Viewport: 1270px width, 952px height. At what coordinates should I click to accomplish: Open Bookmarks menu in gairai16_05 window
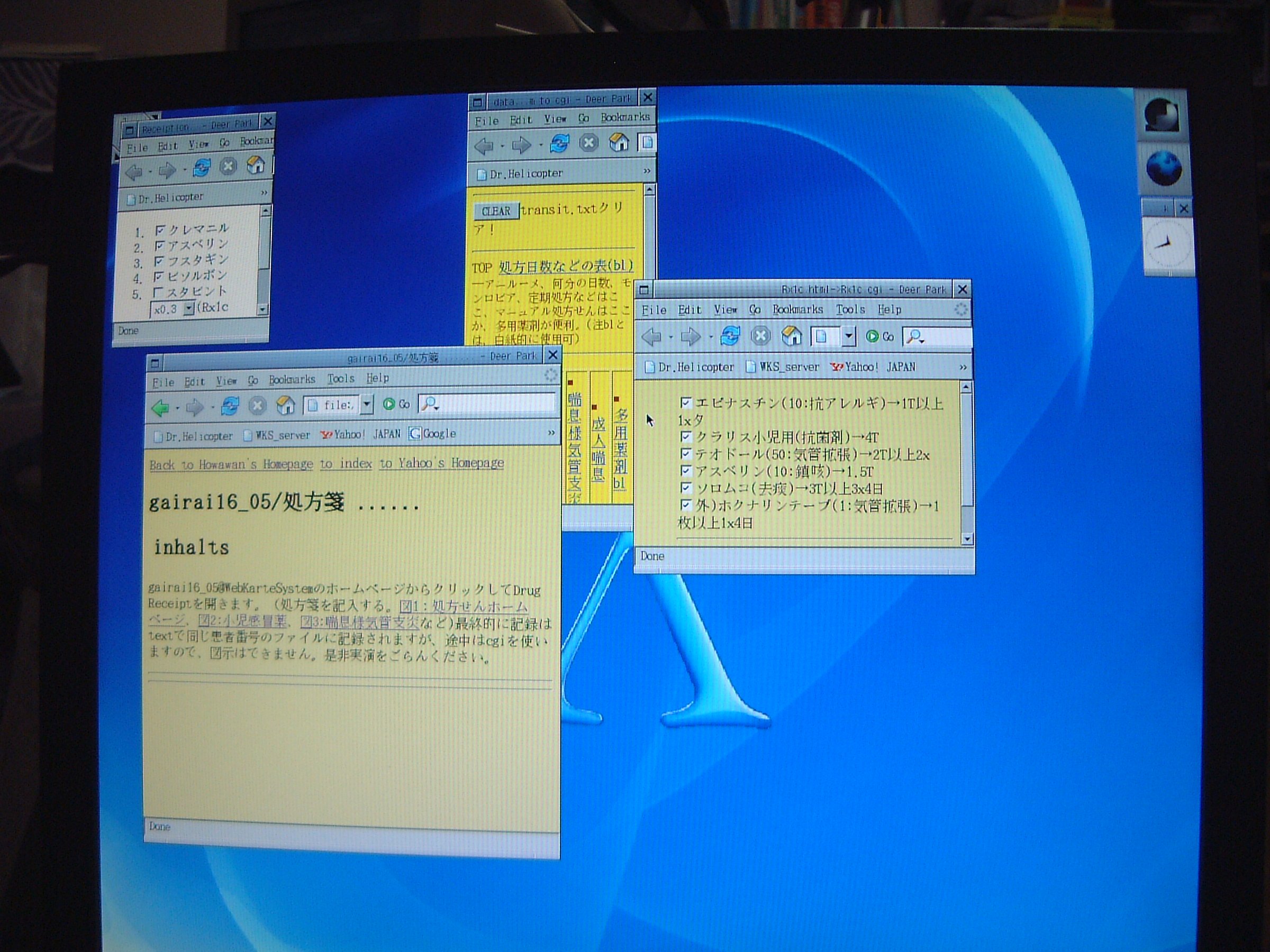coord(292,380)
